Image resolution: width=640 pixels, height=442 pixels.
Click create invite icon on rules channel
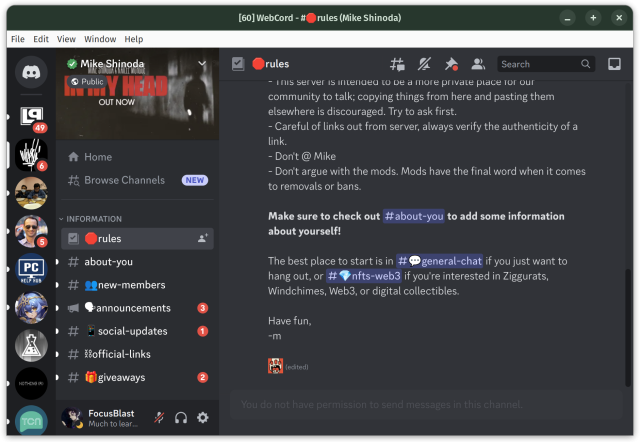tap(202, 238)
